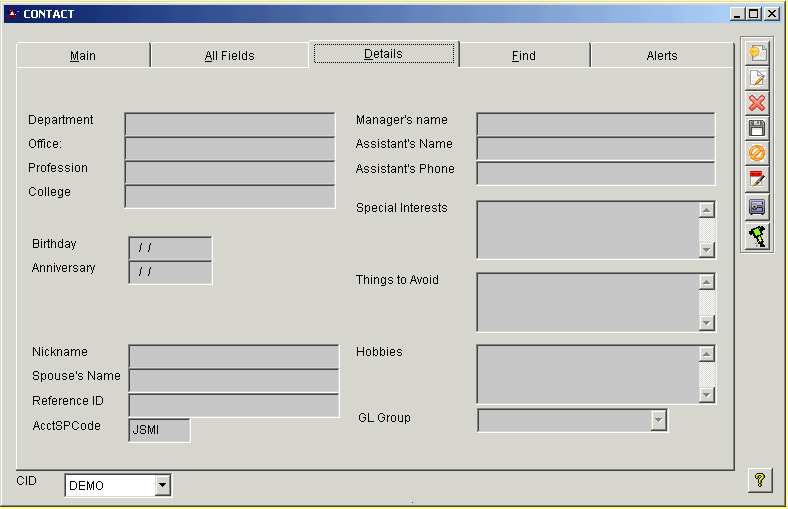Viewport: 788px width, 509px height.
Task: Switch to the Main tab
Action: pyautogui.click(x=83, y=56)
